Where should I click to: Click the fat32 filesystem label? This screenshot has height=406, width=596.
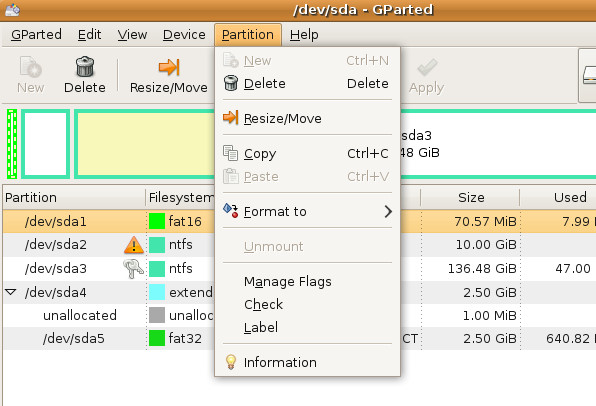click(x=185, y=338)
